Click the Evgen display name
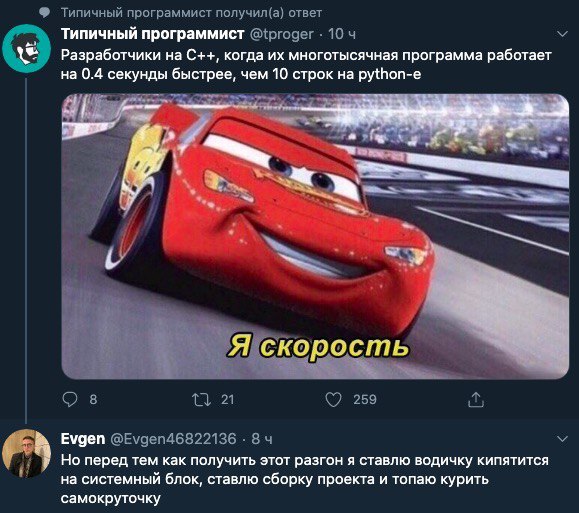The width and height of the screenshot is (579, 513). pyautogui.click(x=83, y=439)
